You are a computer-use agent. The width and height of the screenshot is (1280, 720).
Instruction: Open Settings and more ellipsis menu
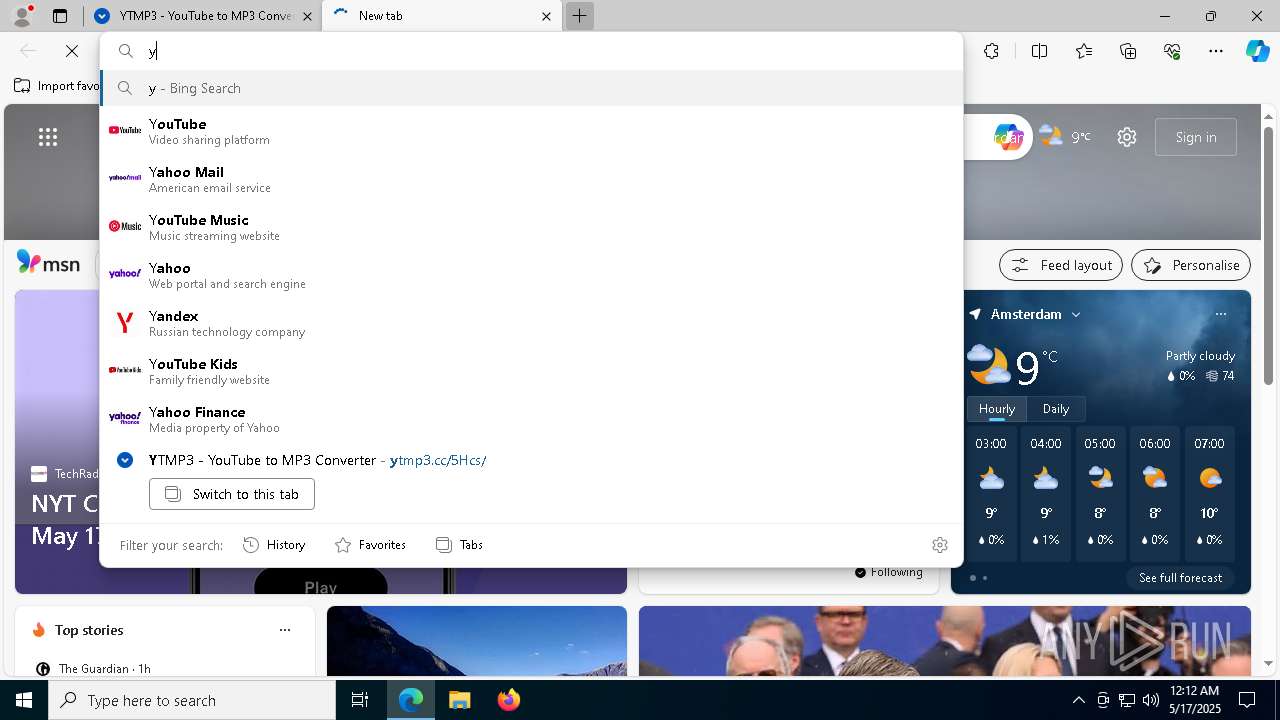[1216, 51]
